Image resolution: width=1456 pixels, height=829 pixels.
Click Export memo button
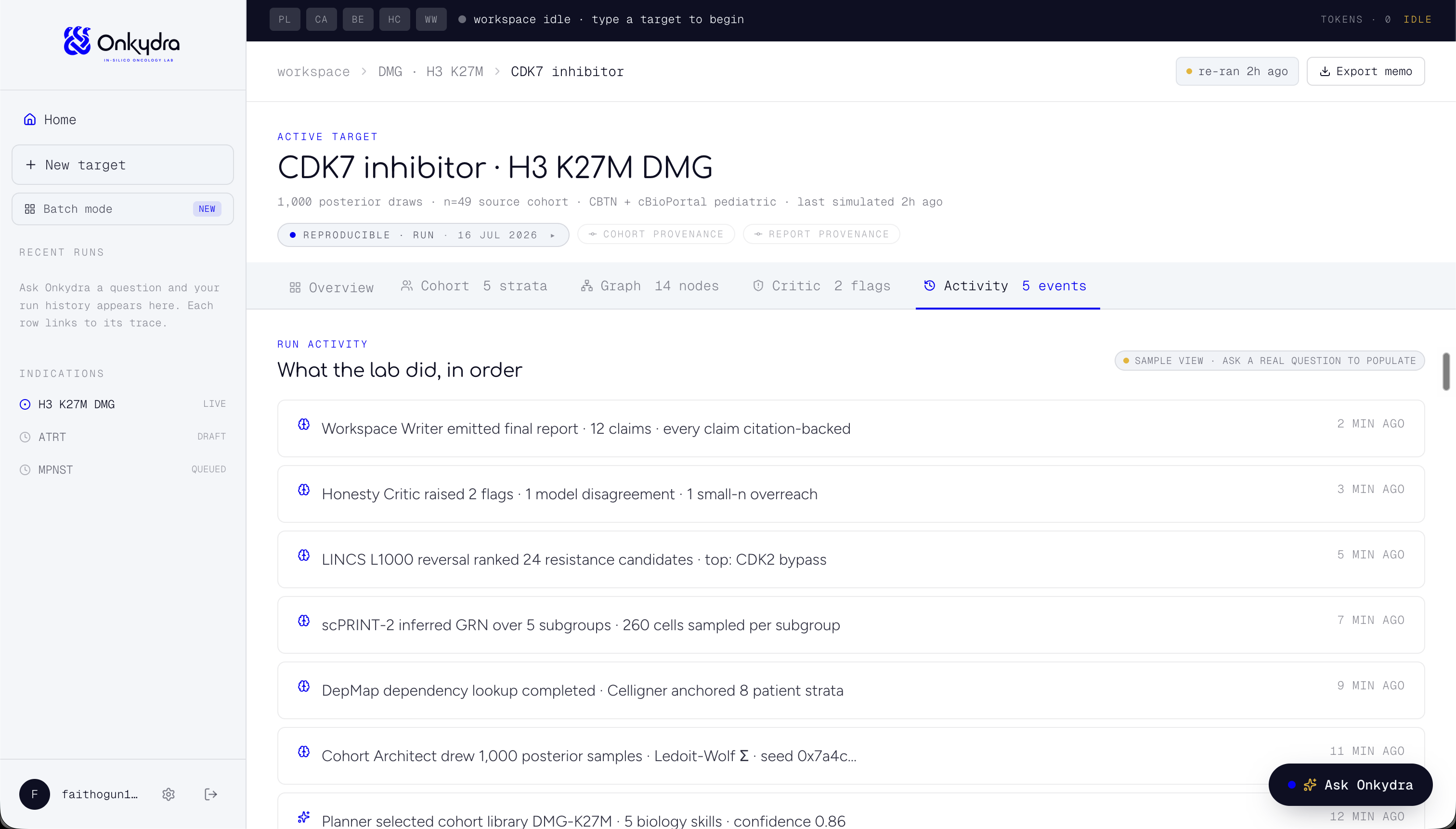pos(1365,71)
